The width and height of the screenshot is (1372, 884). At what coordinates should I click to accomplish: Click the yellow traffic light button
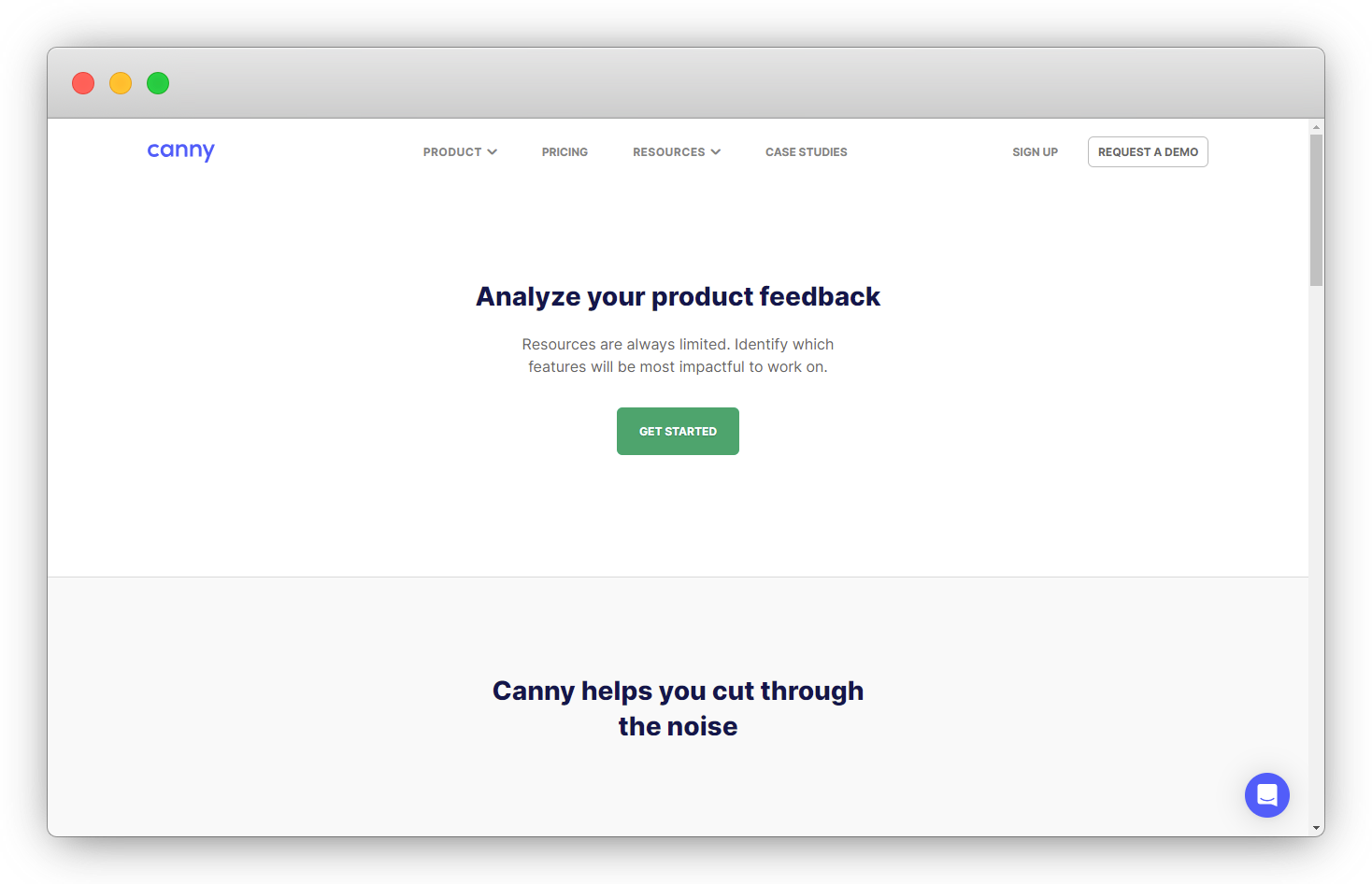(x=121, y=83)
